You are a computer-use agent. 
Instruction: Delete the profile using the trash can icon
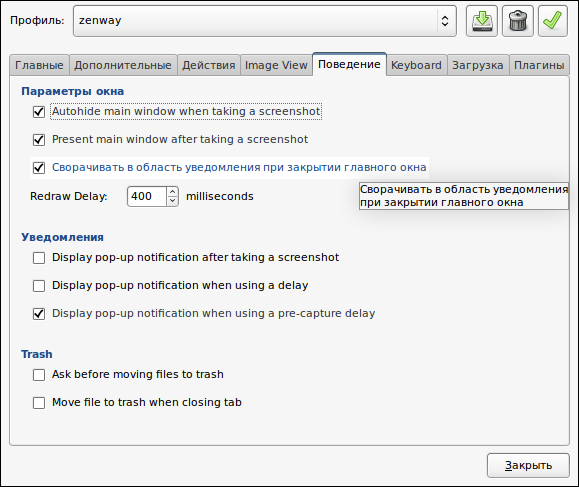518,21
